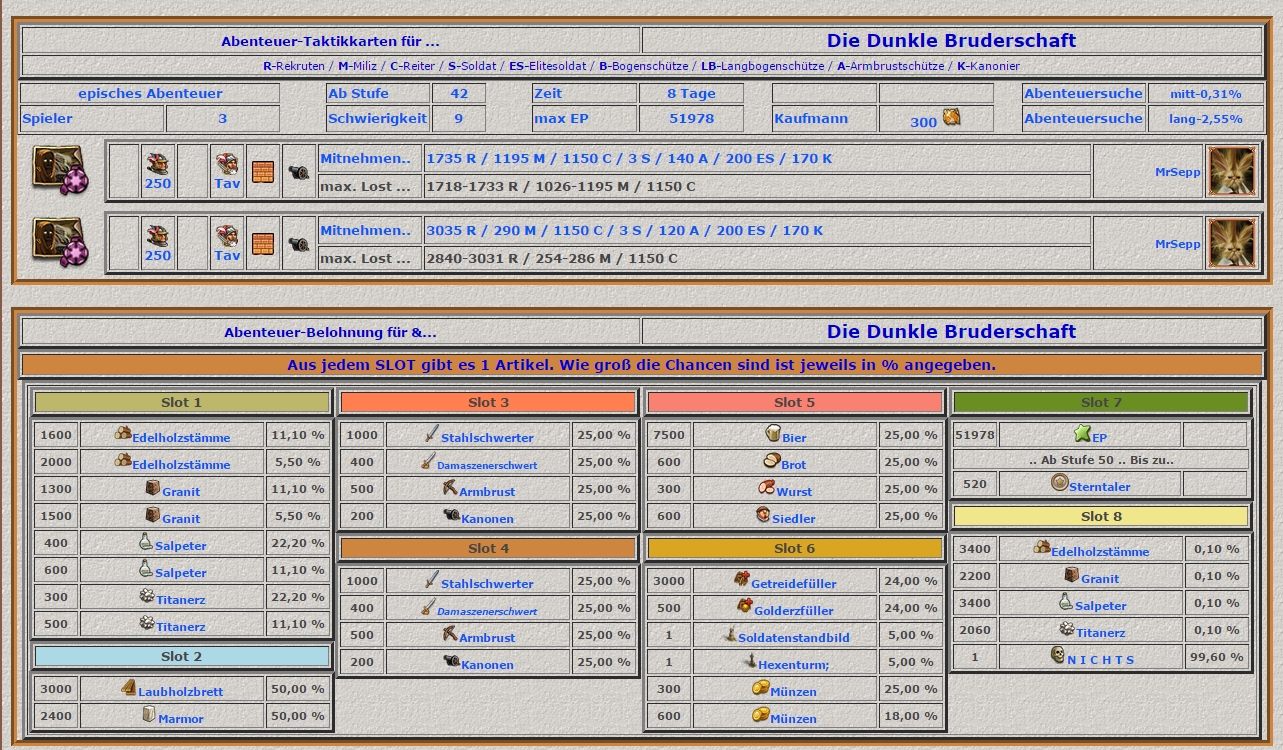
Task: Click the orange brick wall icon in the first tactic row
Action: click(262, 171)
